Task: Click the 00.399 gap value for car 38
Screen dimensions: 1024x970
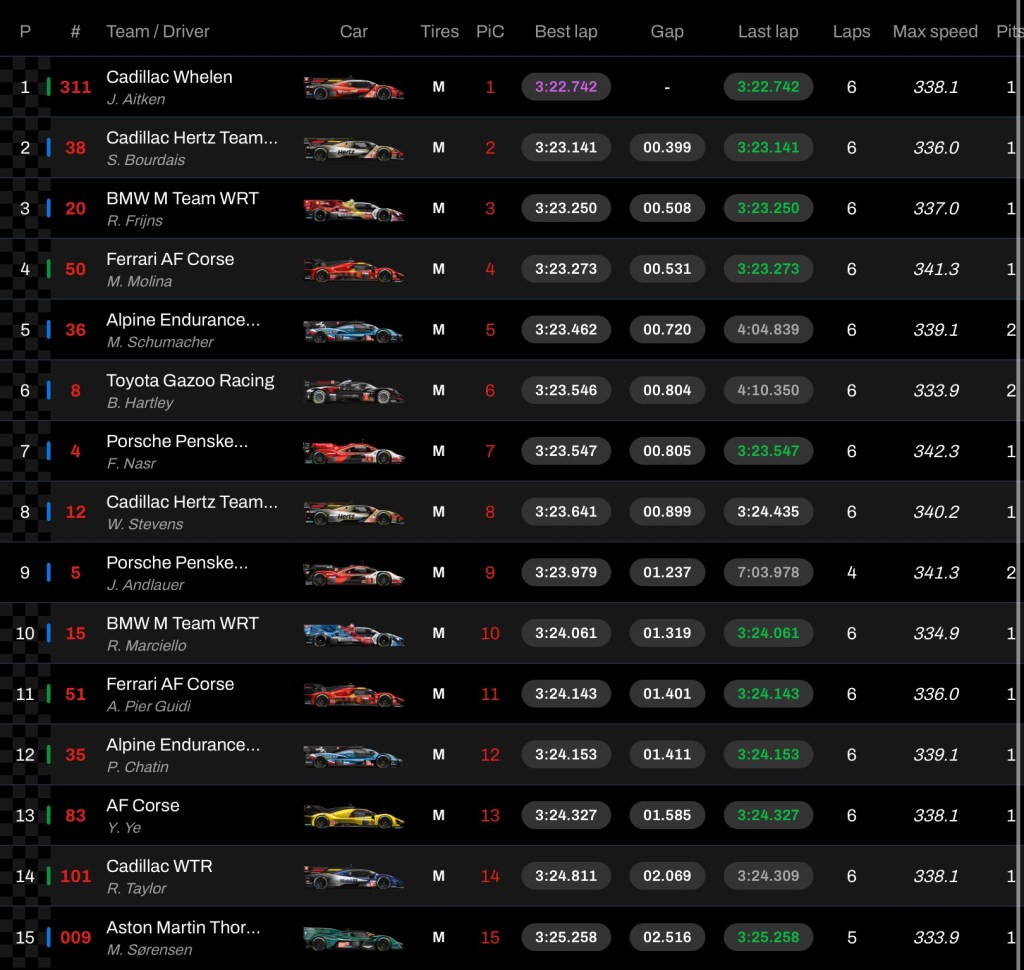Action: click(667, 148)
